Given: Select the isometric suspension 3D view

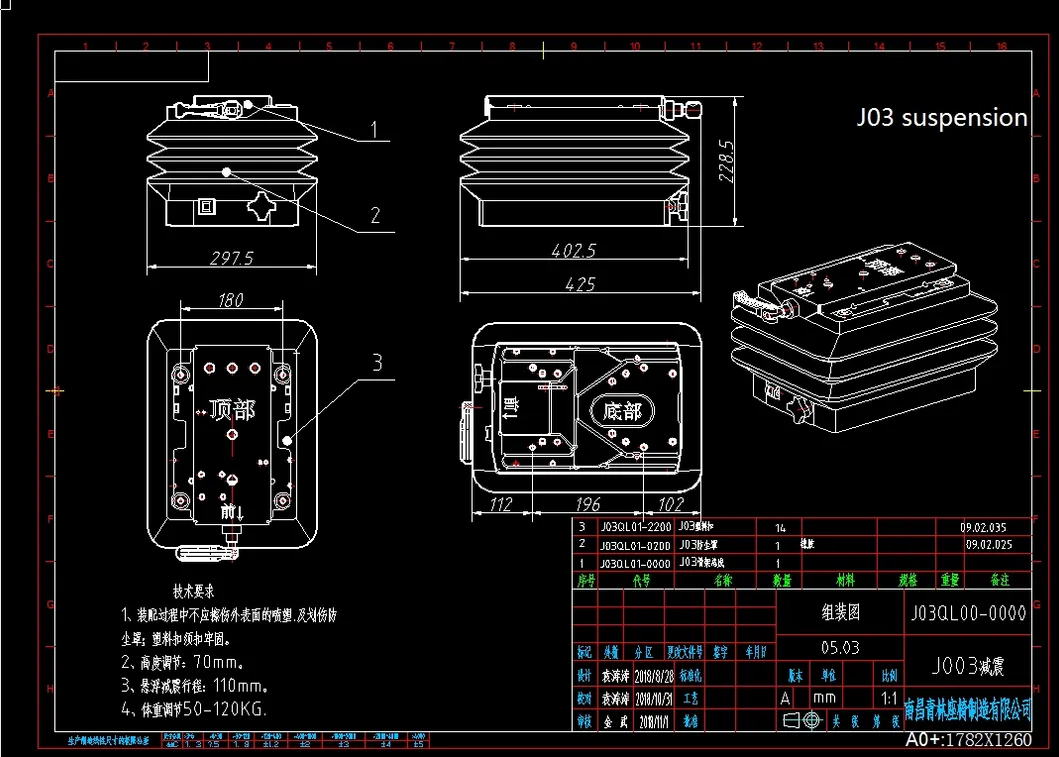Looking at the screenshot, I should coord(864,338).
